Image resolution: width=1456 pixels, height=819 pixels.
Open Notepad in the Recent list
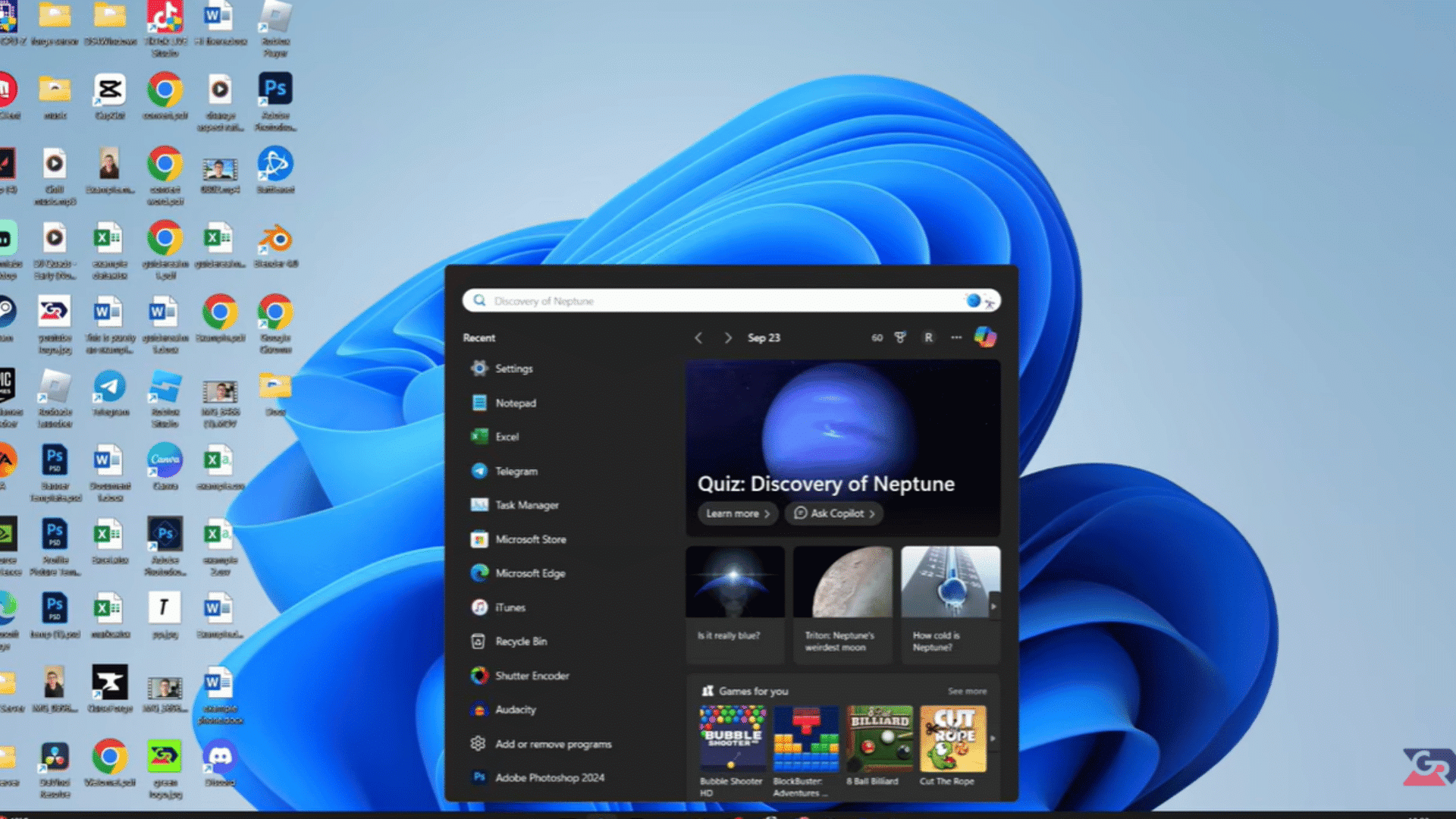click(x=504, y=403)
